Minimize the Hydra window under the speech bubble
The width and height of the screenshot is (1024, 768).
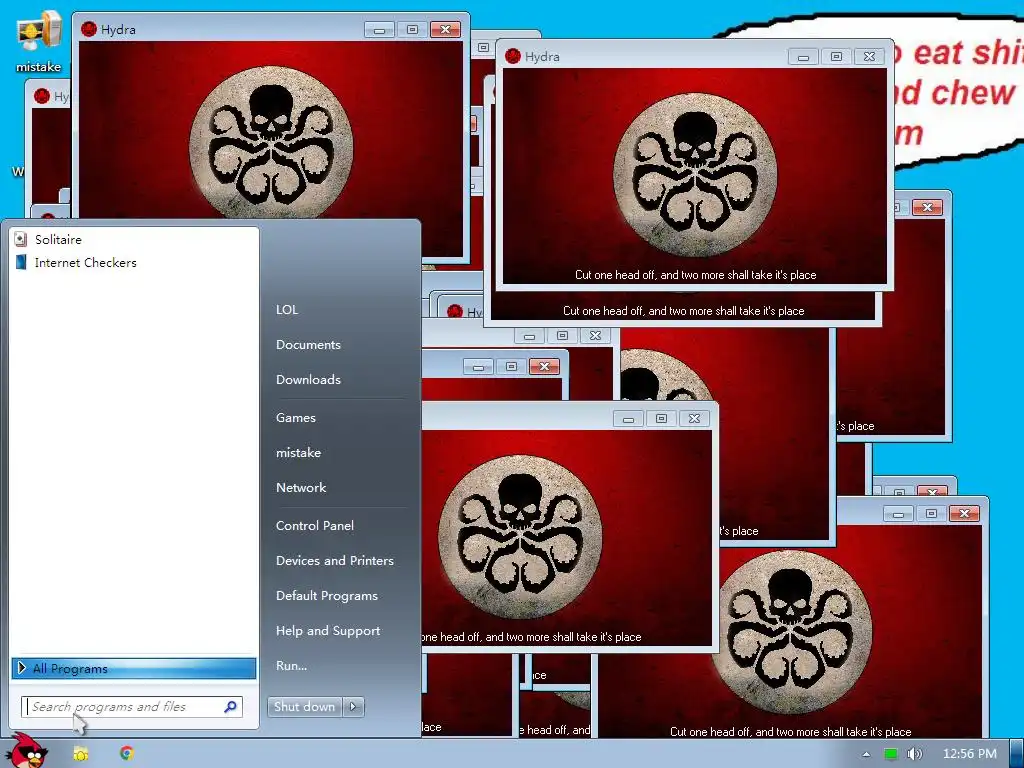pyautogui.click(x=803, y=57)
